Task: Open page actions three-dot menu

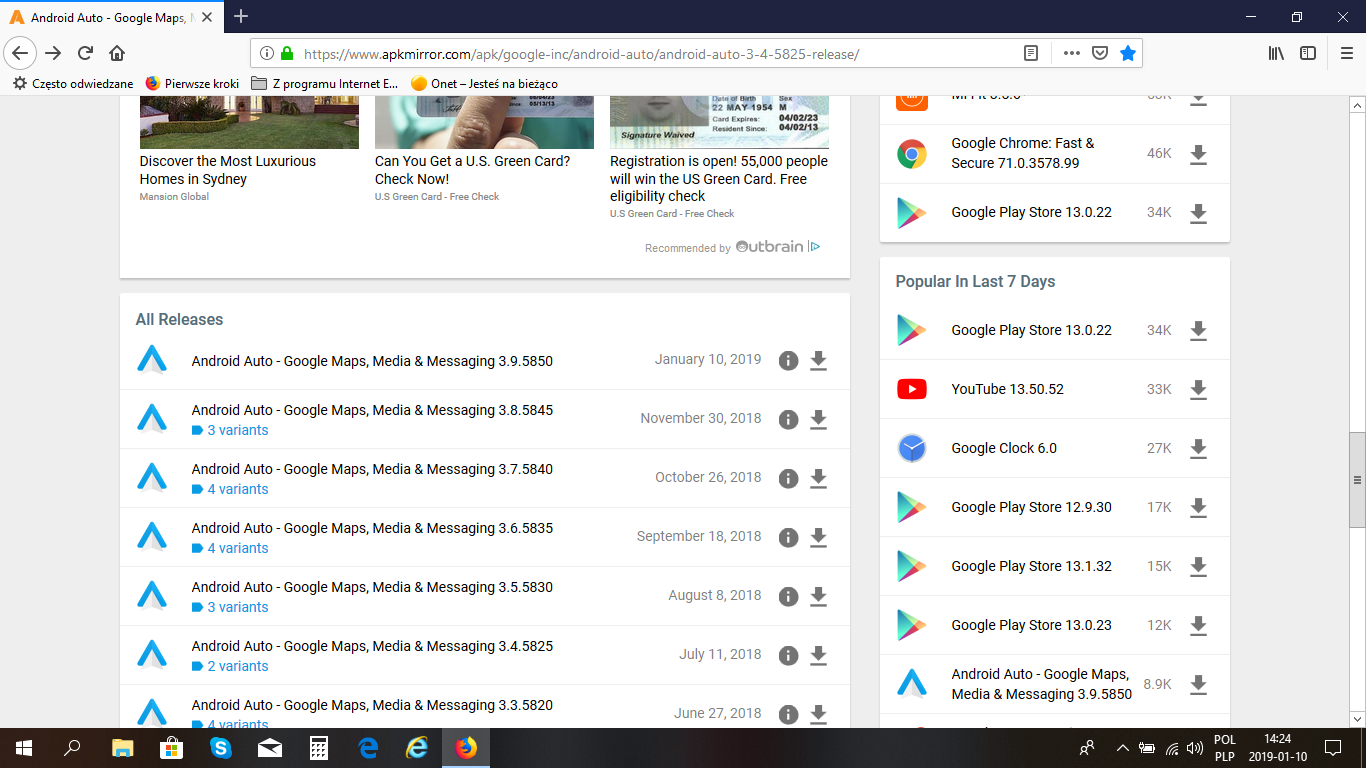Action: (x=1071, y=53)
